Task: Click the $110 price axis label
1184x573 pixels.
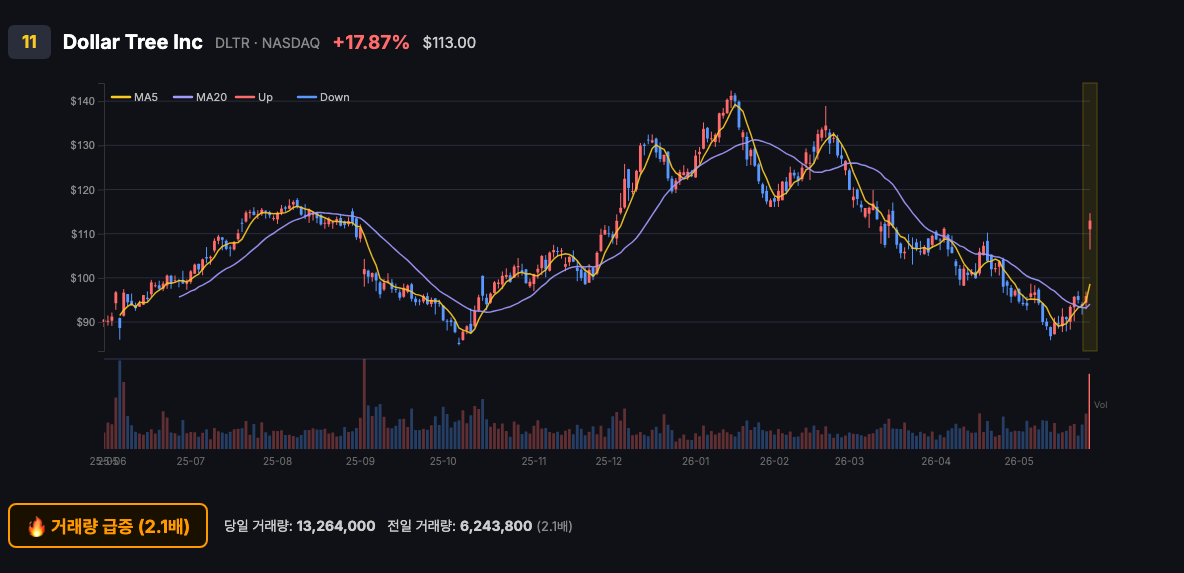Action: [x=81, y=234]
